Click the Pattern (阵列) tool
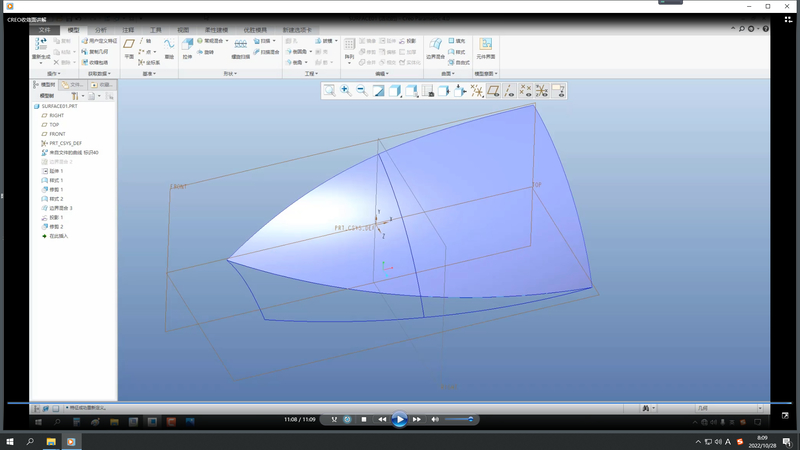The image size is (800, 450). click(x=349, y=49)
